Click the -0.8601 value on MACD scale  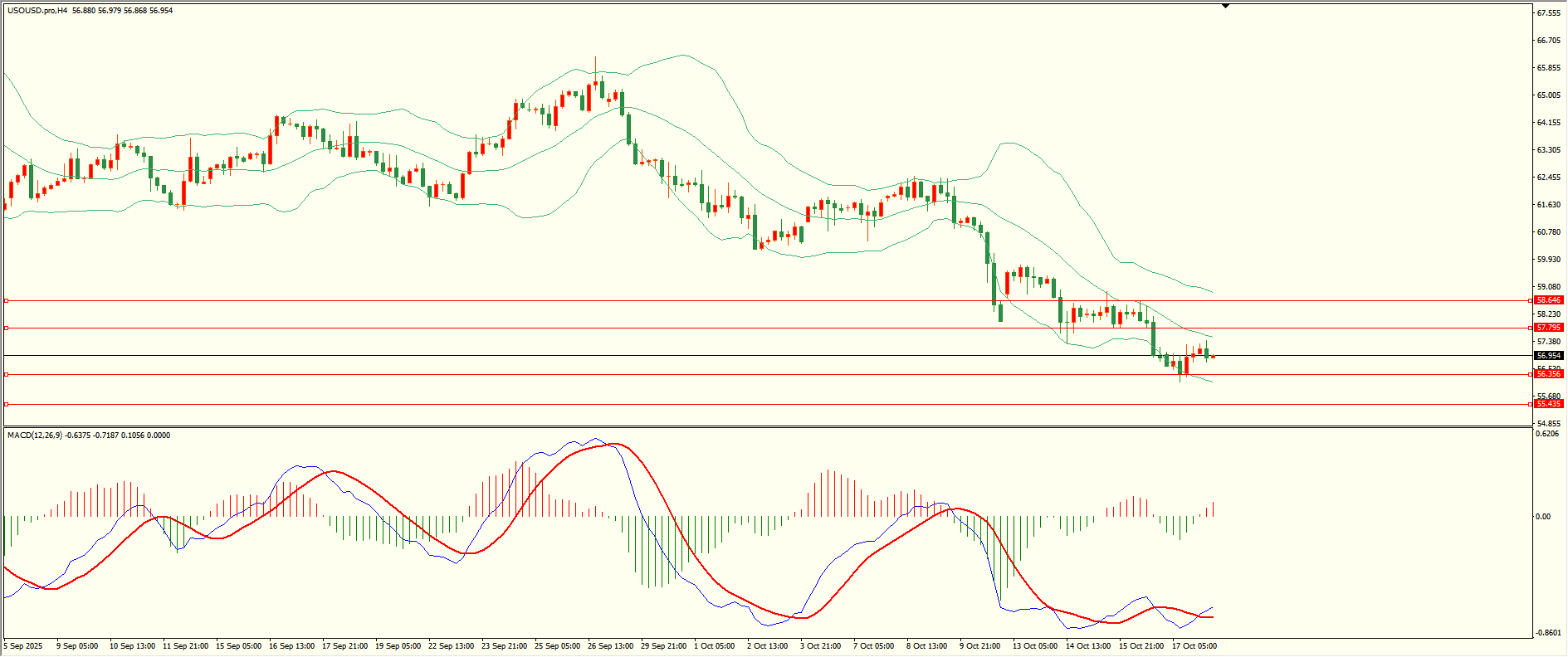[1548, 633]
